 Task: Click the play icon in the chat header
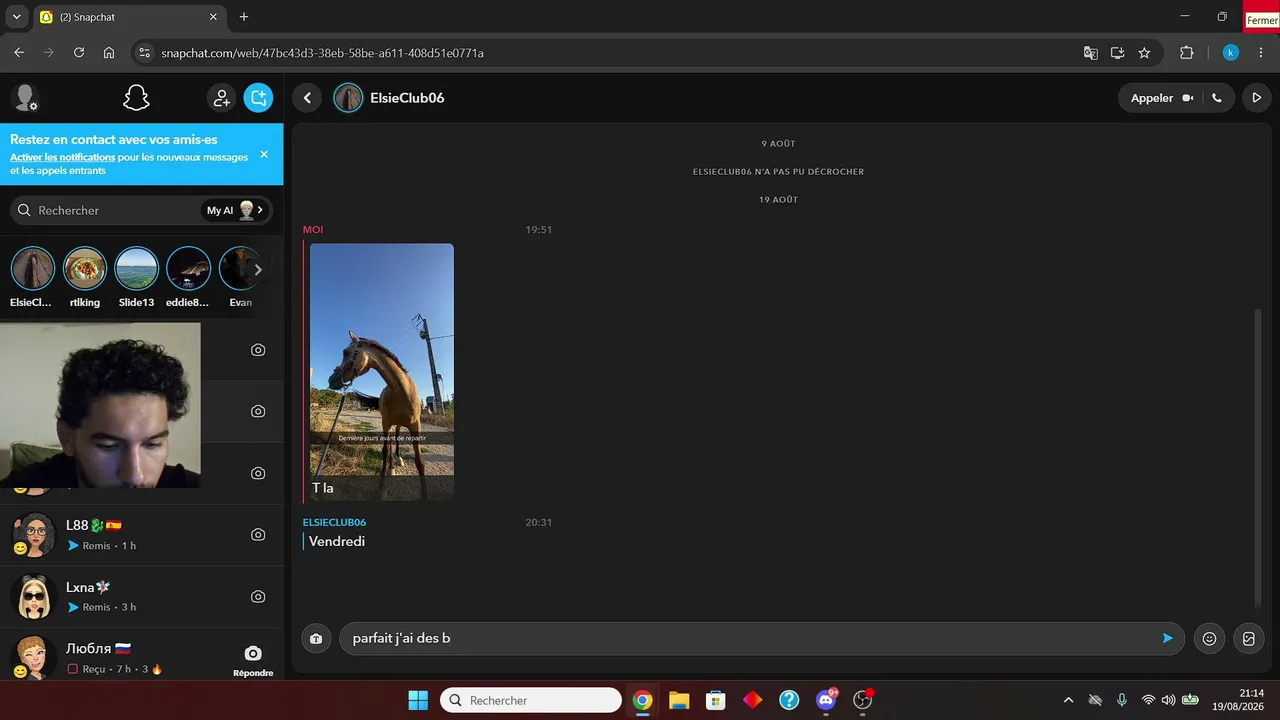click(1257, 98)
